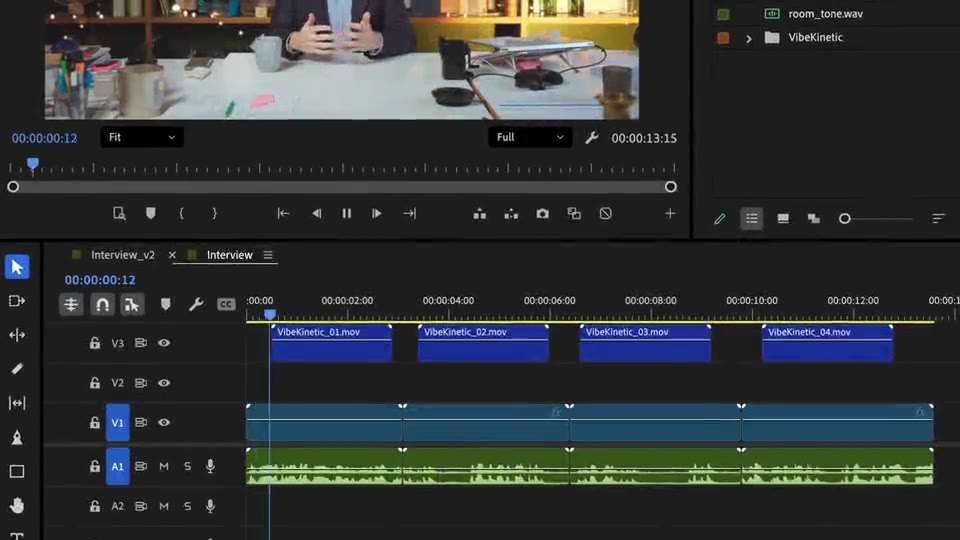
Task: Toggle A1 track targeting
Action: [x=118, y=467]
